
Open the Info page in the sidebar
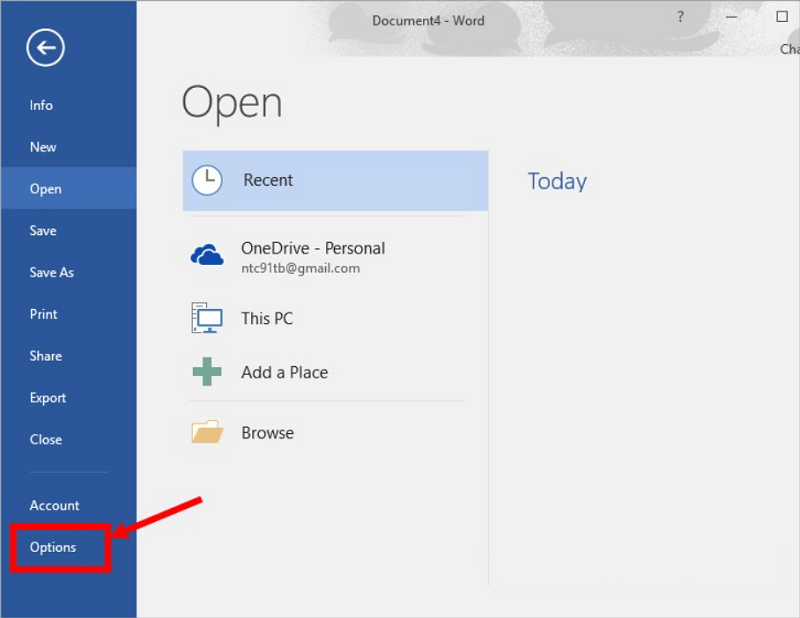click(41, 105)
